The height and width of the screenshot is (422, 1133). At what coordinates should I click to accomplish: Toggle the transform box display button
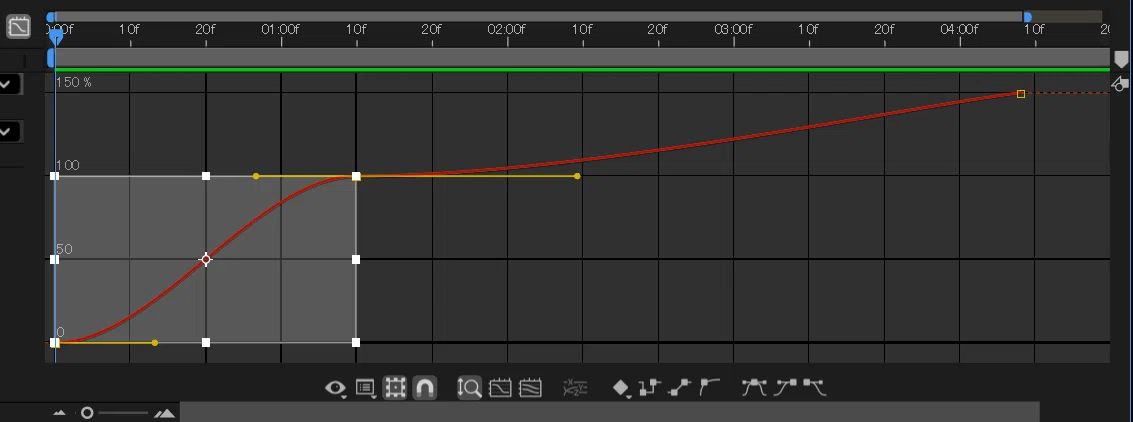395,388
